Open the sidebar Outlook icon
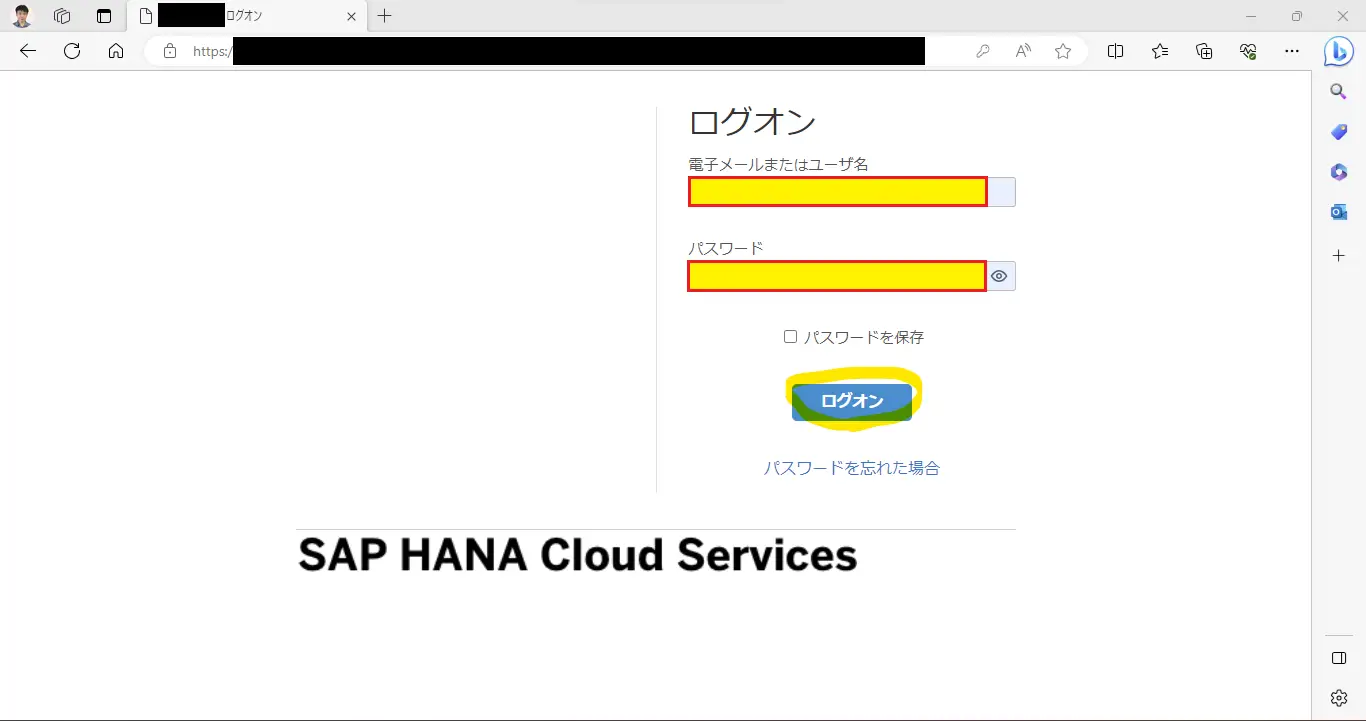The height and width of the screenshot is (721, 1366). click(x=1339, y=212)
